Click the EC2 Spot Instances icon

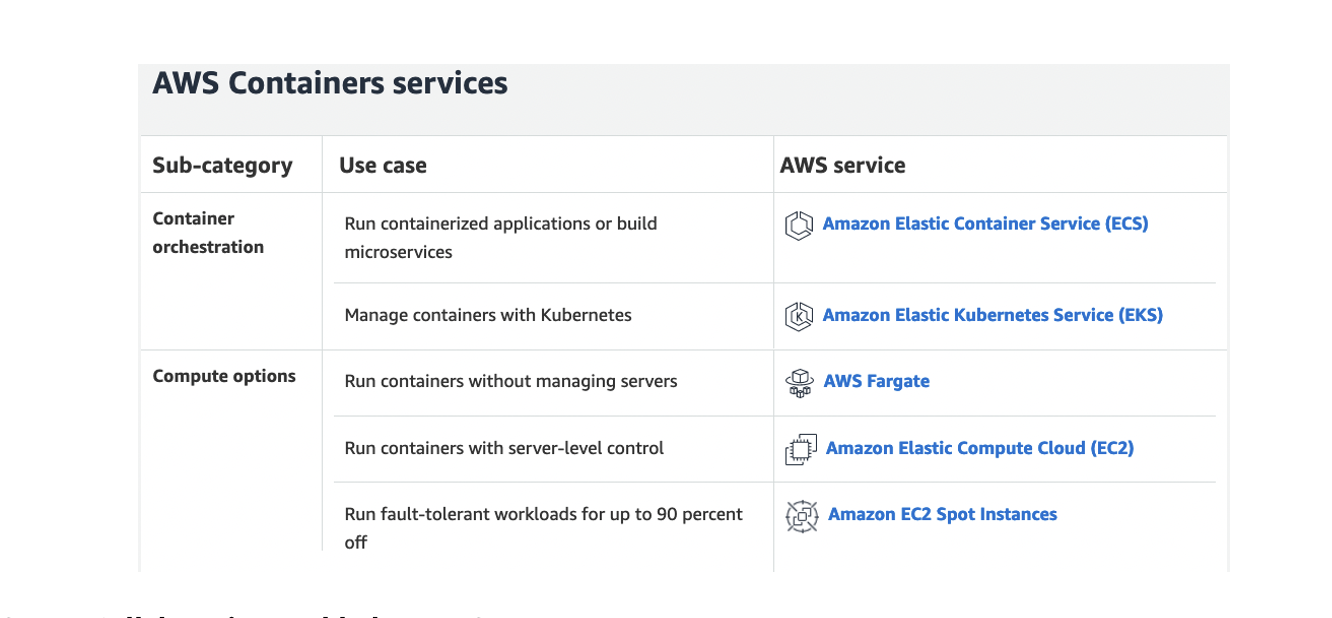(802, 515)
